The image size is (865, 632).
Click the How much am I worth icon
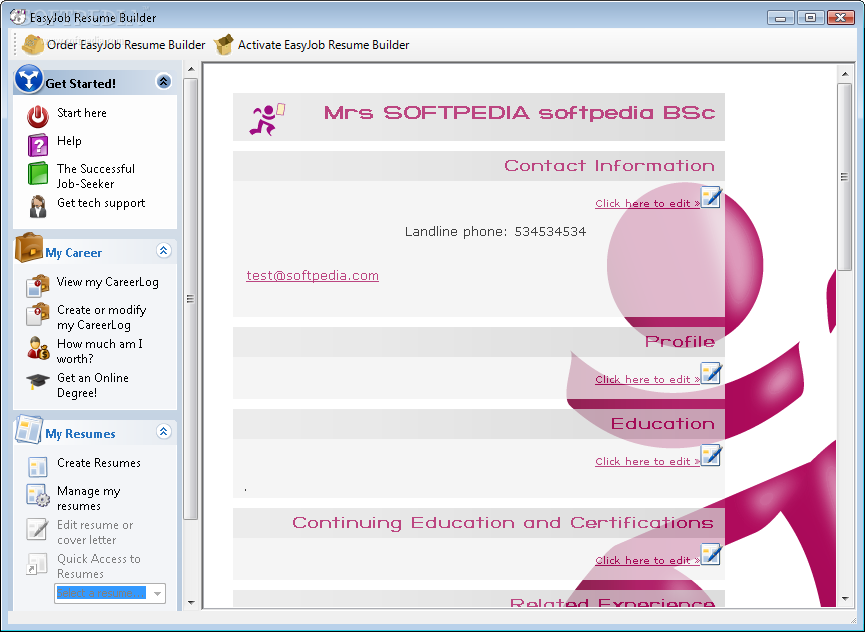(x=39, y=348)
